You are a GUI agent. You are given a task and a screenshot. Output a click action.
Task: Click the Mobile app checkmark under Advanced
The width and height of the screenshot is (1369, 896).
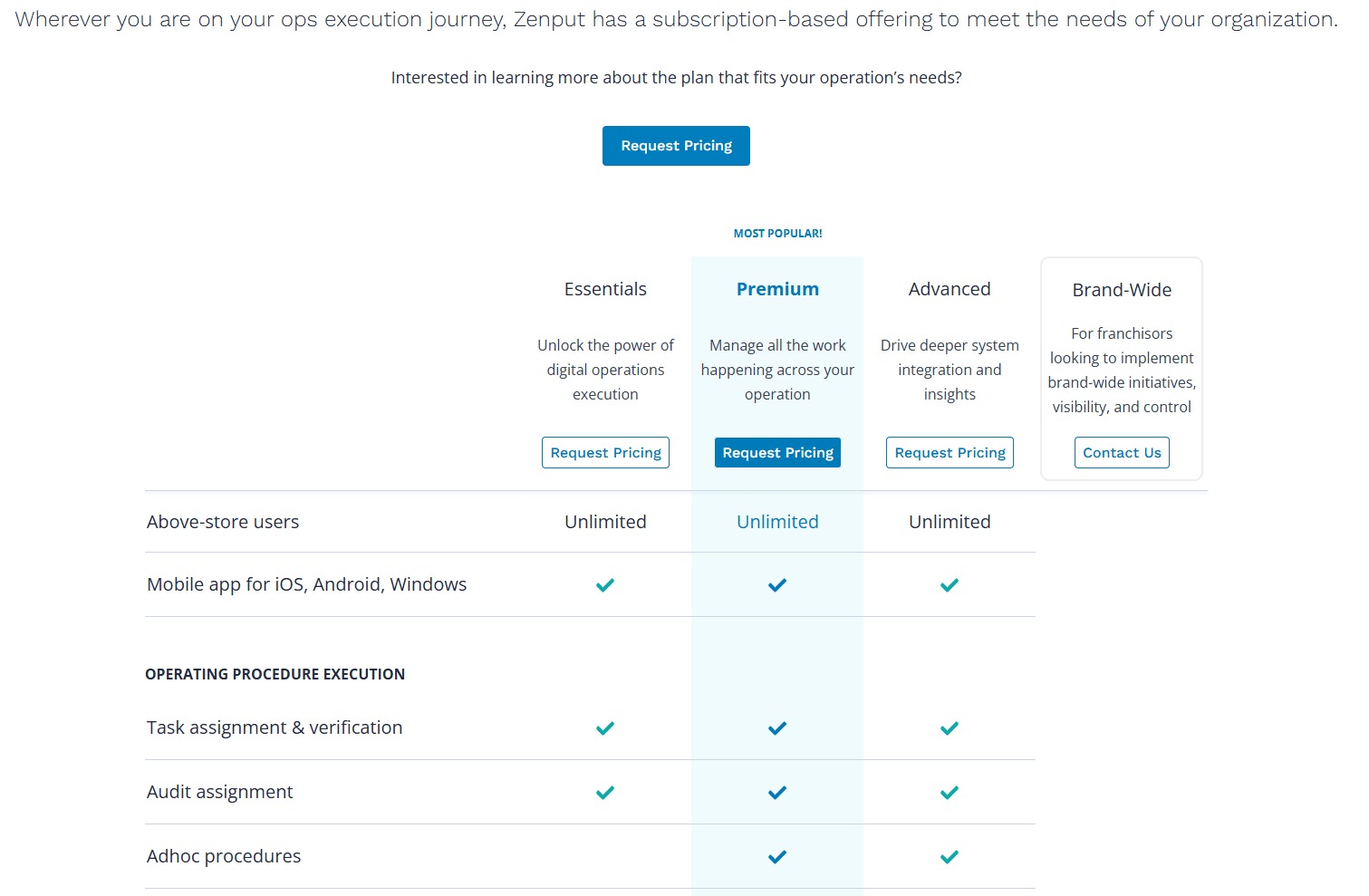tap(950, 584)
